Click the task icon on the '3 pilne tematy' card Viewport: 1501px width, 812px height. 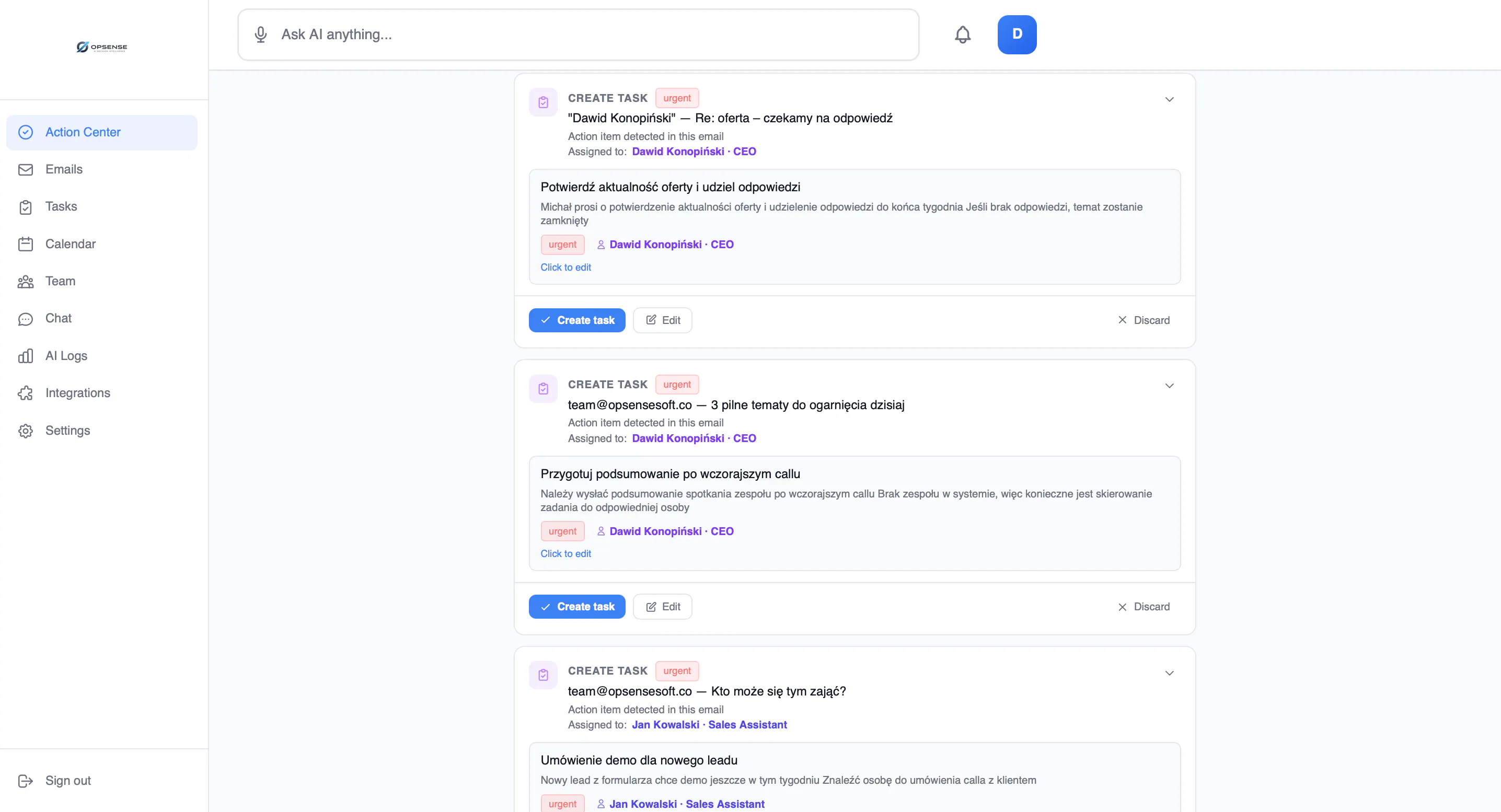tap(543, 389)
